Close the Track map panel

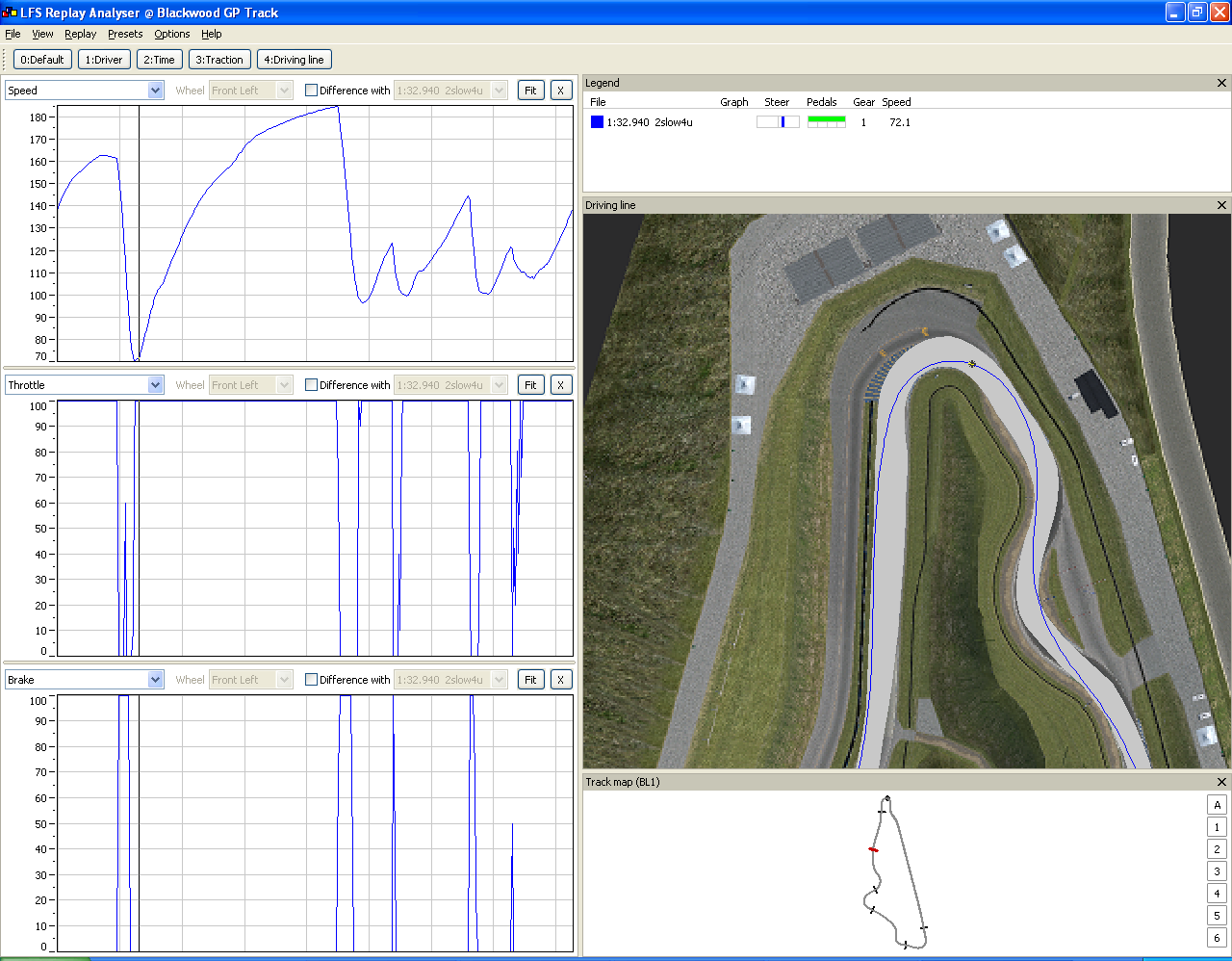tap(1221, 782)
